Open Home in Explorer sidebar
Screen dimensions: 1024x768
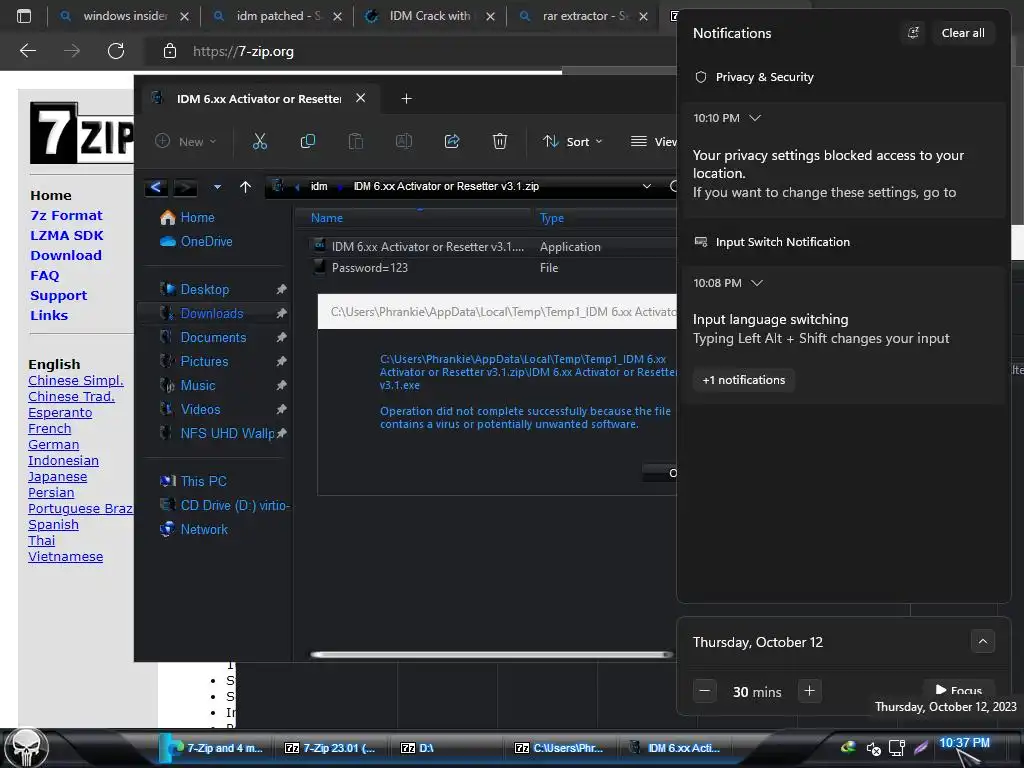point(197,217)
